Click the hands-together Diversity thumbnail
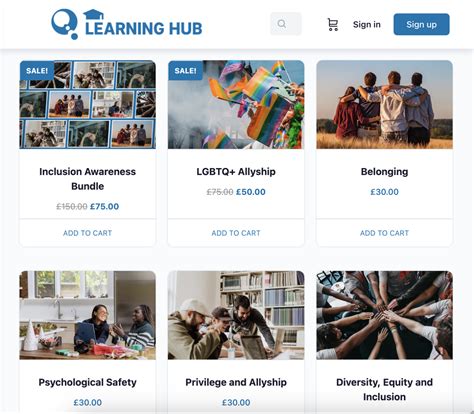Viewport: 474px width, 414px height. tap(384, 315)
